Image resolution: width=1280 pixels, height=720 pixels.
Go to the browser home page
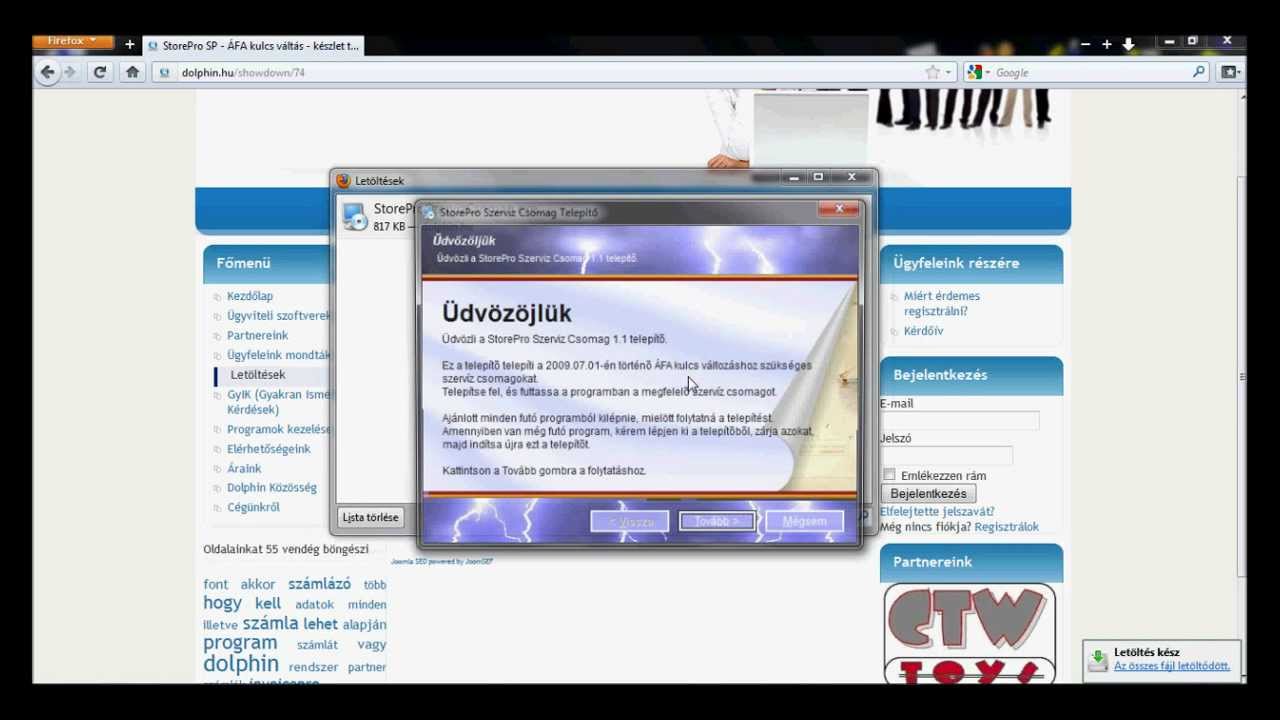pyautogui.click(x=132, y=72)
